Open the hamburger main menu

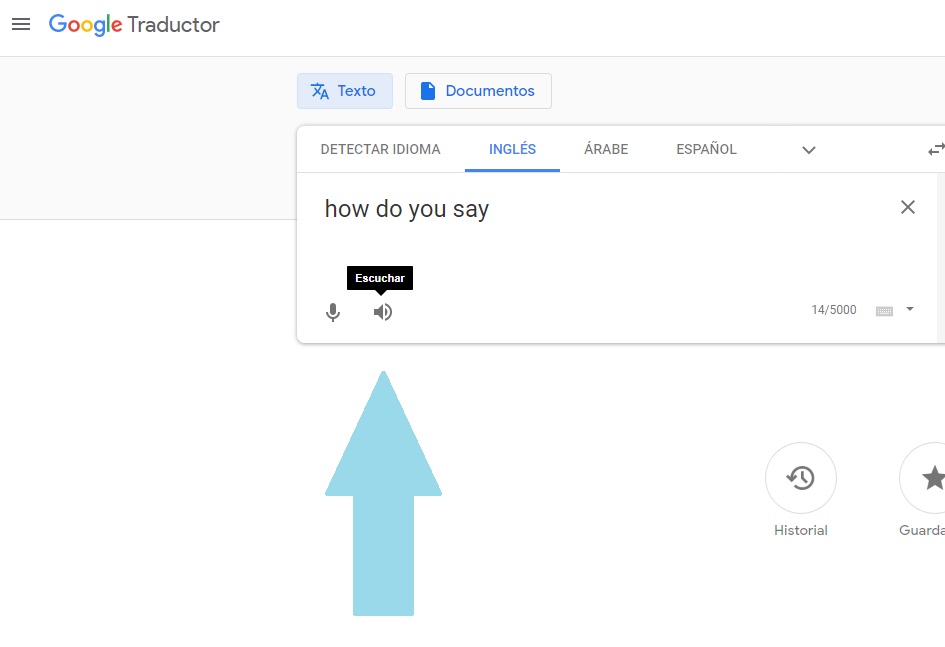pyautogui.click(x=21, y=24)
